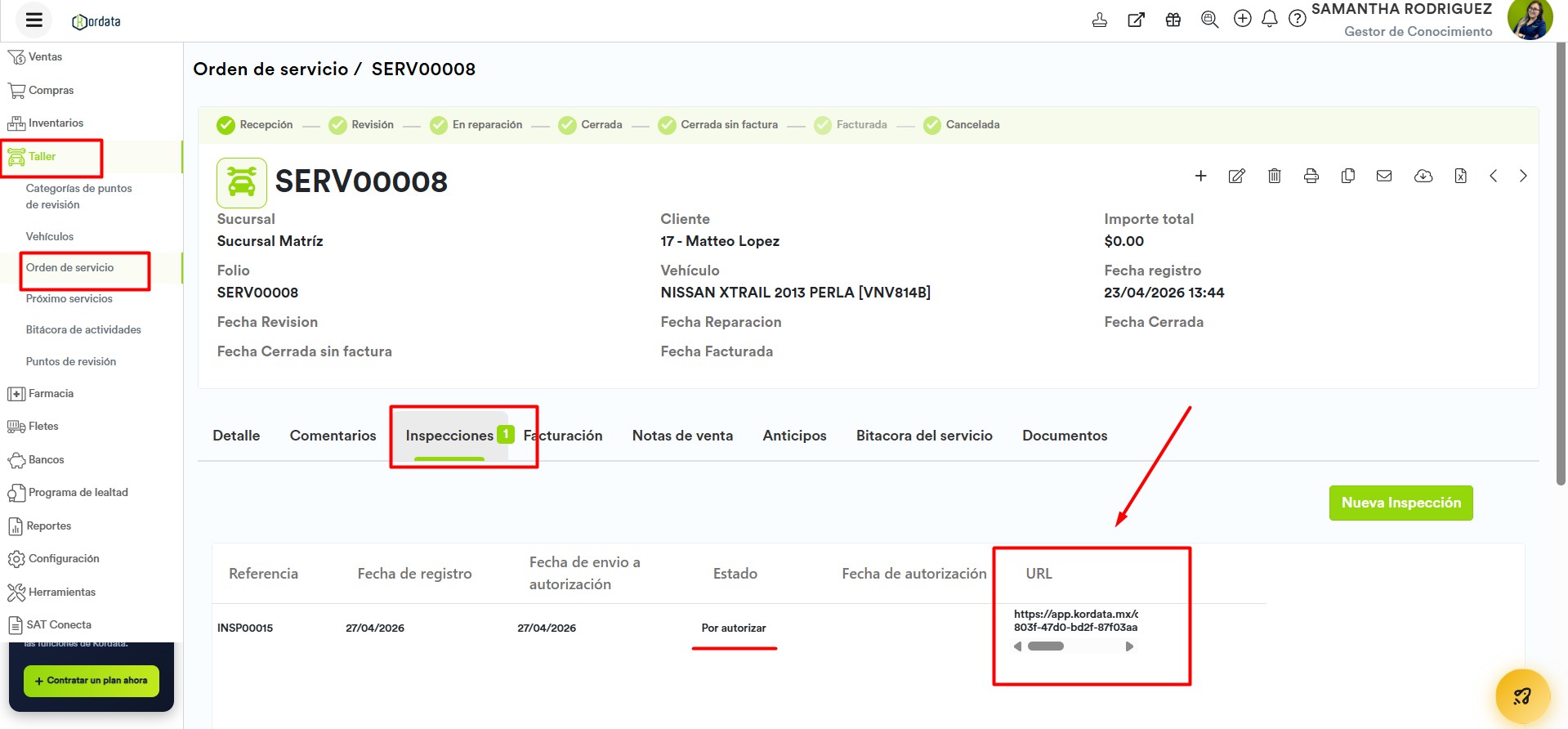Click the Kordata logo

pos(96,22)
